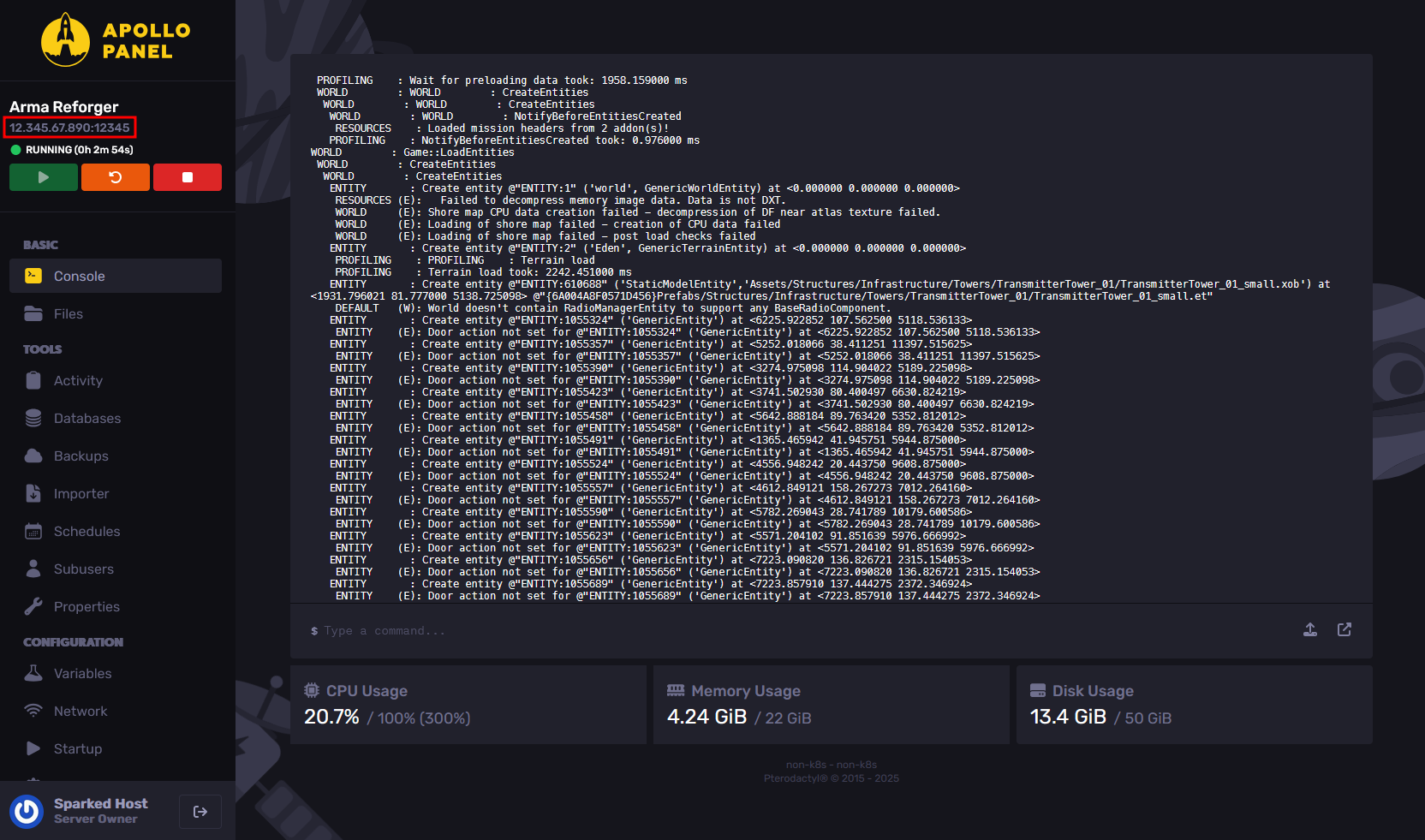Click the Files folder icon
The height and width of the screenshot is (840, 1425).
point(33,313)
